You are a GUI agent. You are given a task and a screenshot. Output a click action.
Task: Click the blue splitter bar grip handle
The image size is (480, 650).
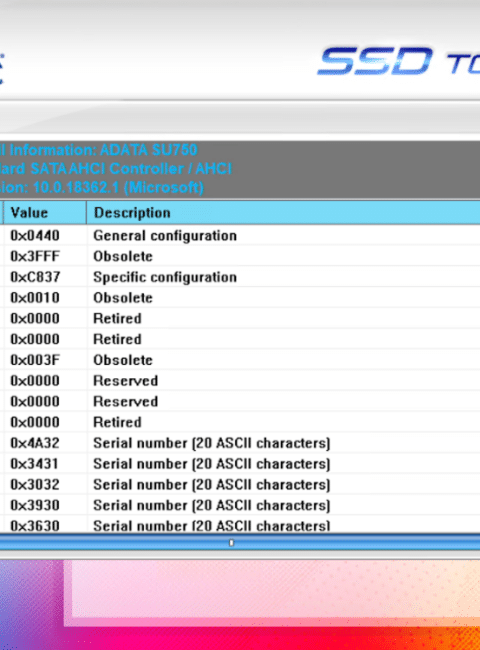[x=231, y=542]
